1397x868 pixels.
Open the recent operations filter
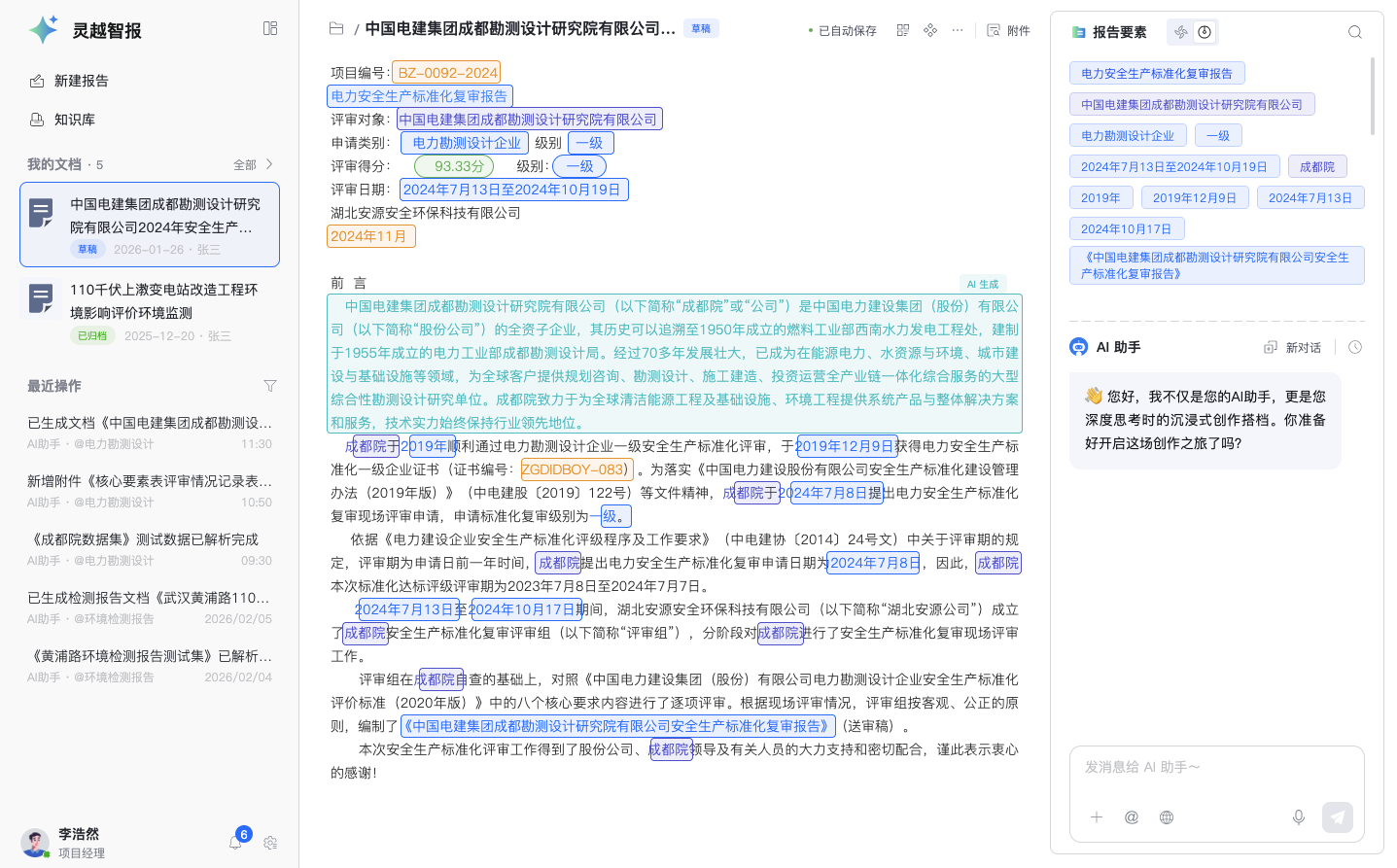point(270,386)
